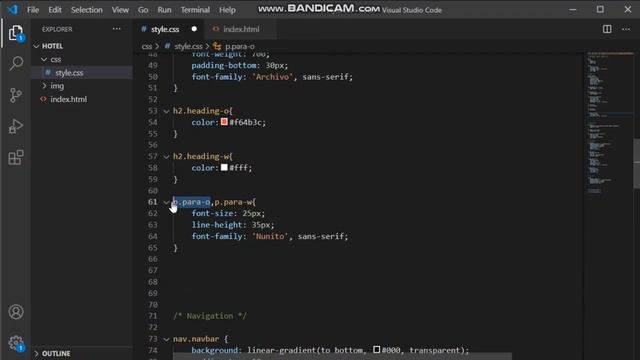Fold the h2.heading-w rule at line 57
Image resolution: width=640 pixels, height=360 pixels.
click(x=166, y=157)
